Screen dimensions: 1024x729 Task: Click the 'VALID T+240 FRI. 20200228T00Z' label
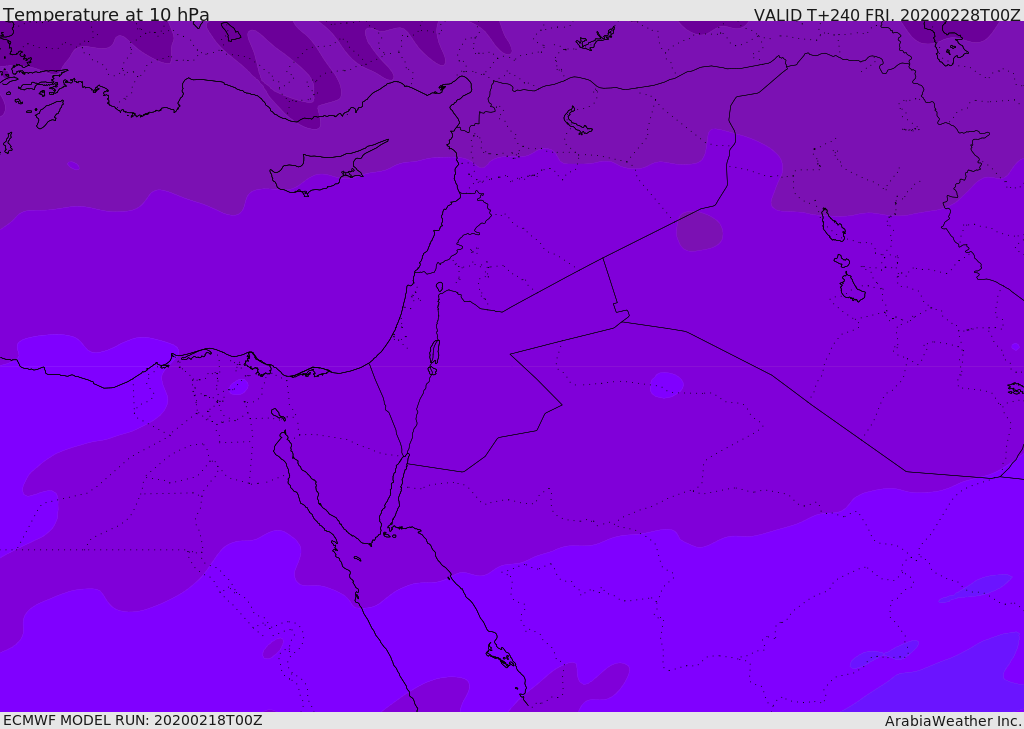click(887, 14)
